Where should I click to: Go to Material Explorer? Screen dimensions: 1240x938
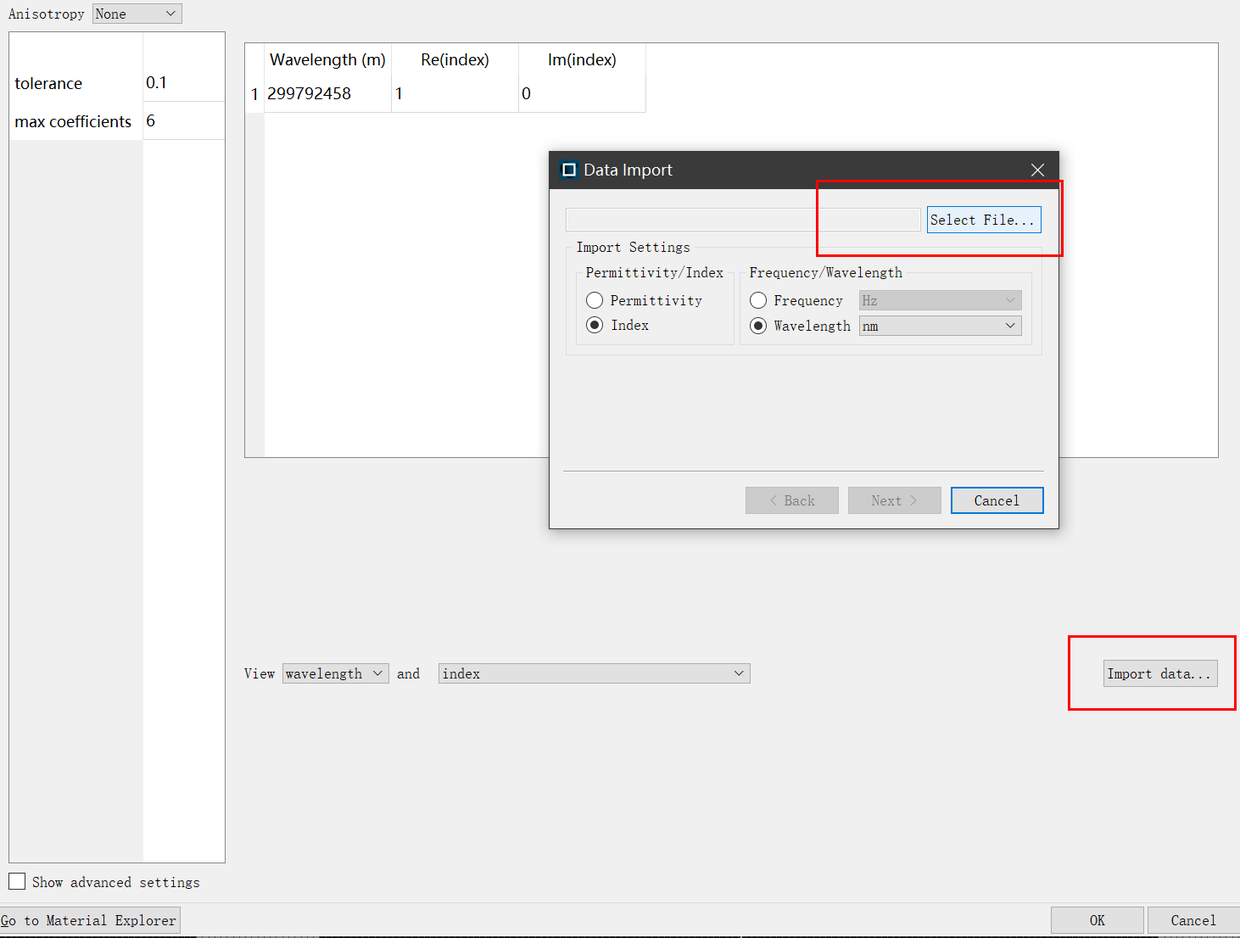click(90, 920)
